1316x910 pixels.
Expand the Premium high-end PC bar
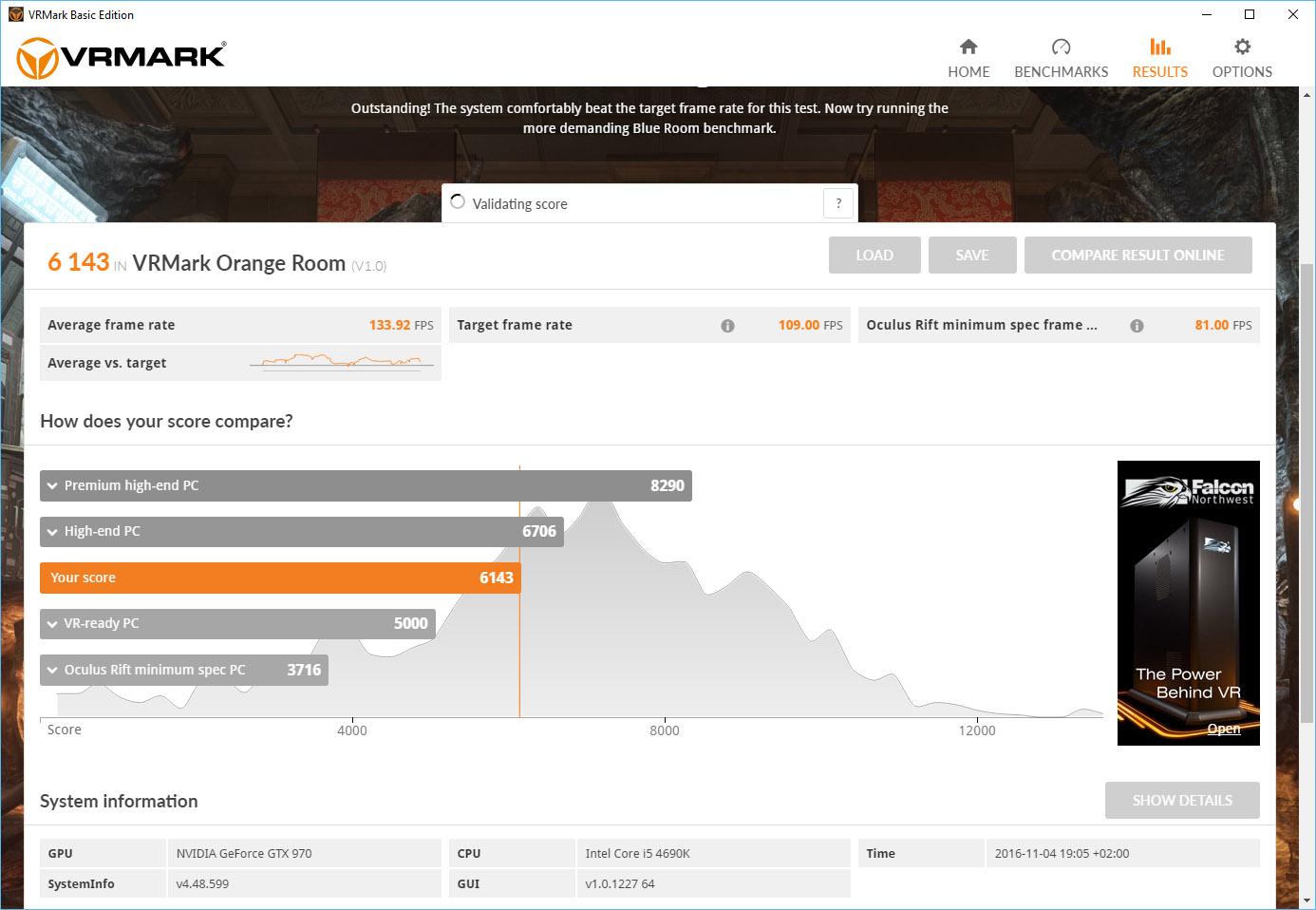pos(366,485)
